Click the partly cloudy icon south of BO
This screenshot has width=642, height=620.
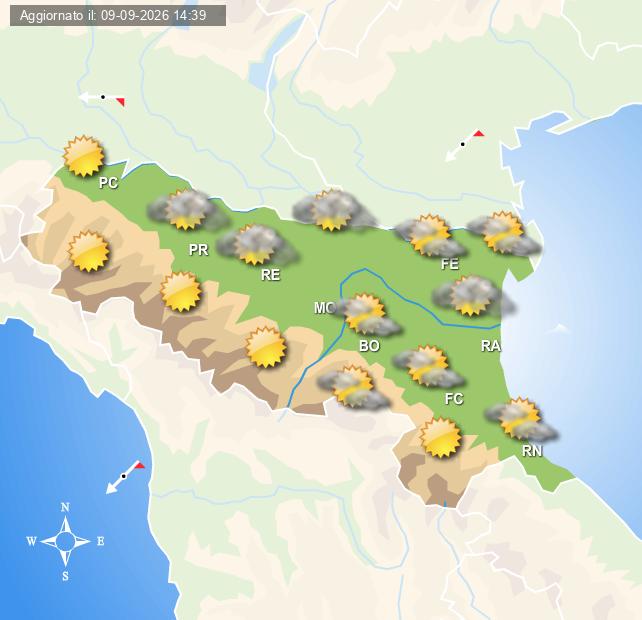pos(354,387)
